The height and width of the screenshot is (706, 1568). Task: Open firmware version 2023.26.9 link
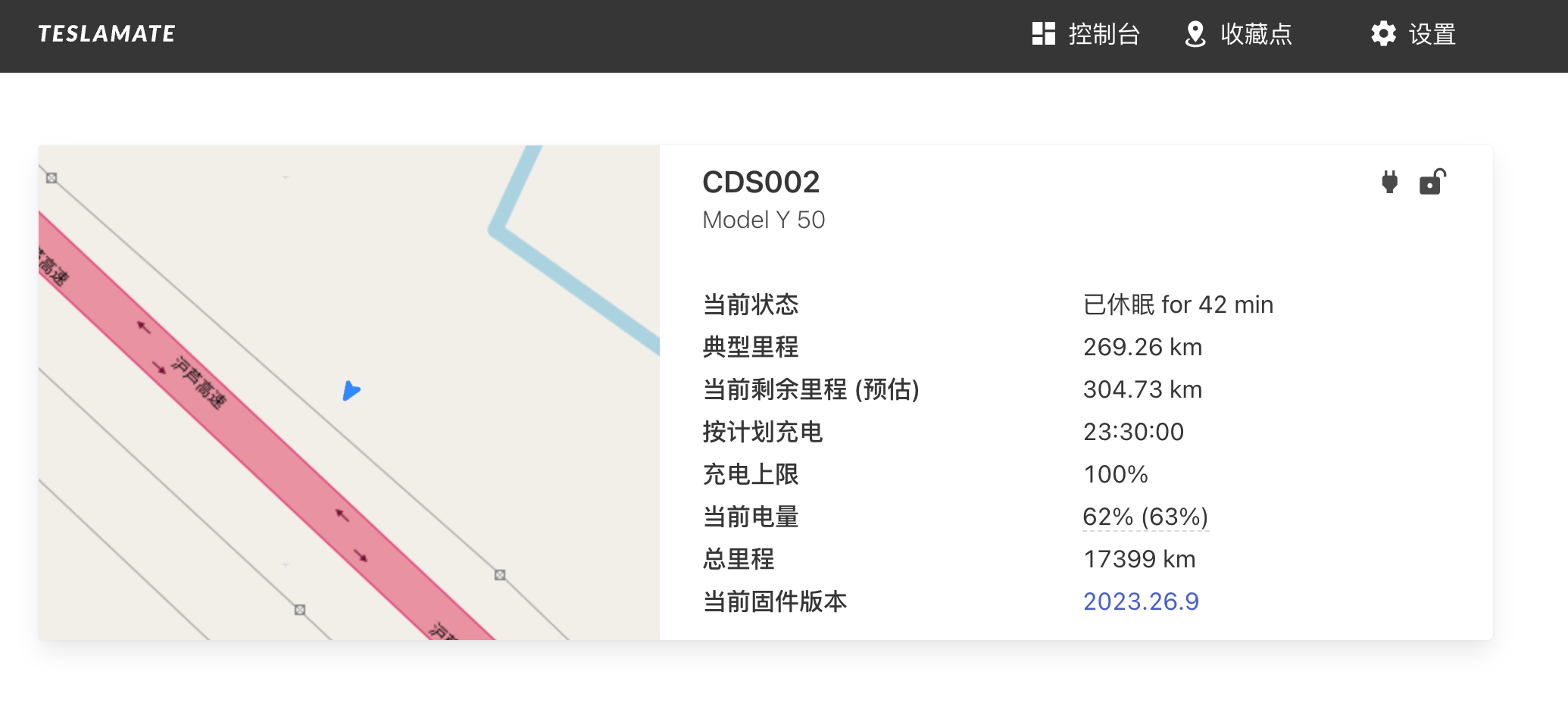[1141, 601]
